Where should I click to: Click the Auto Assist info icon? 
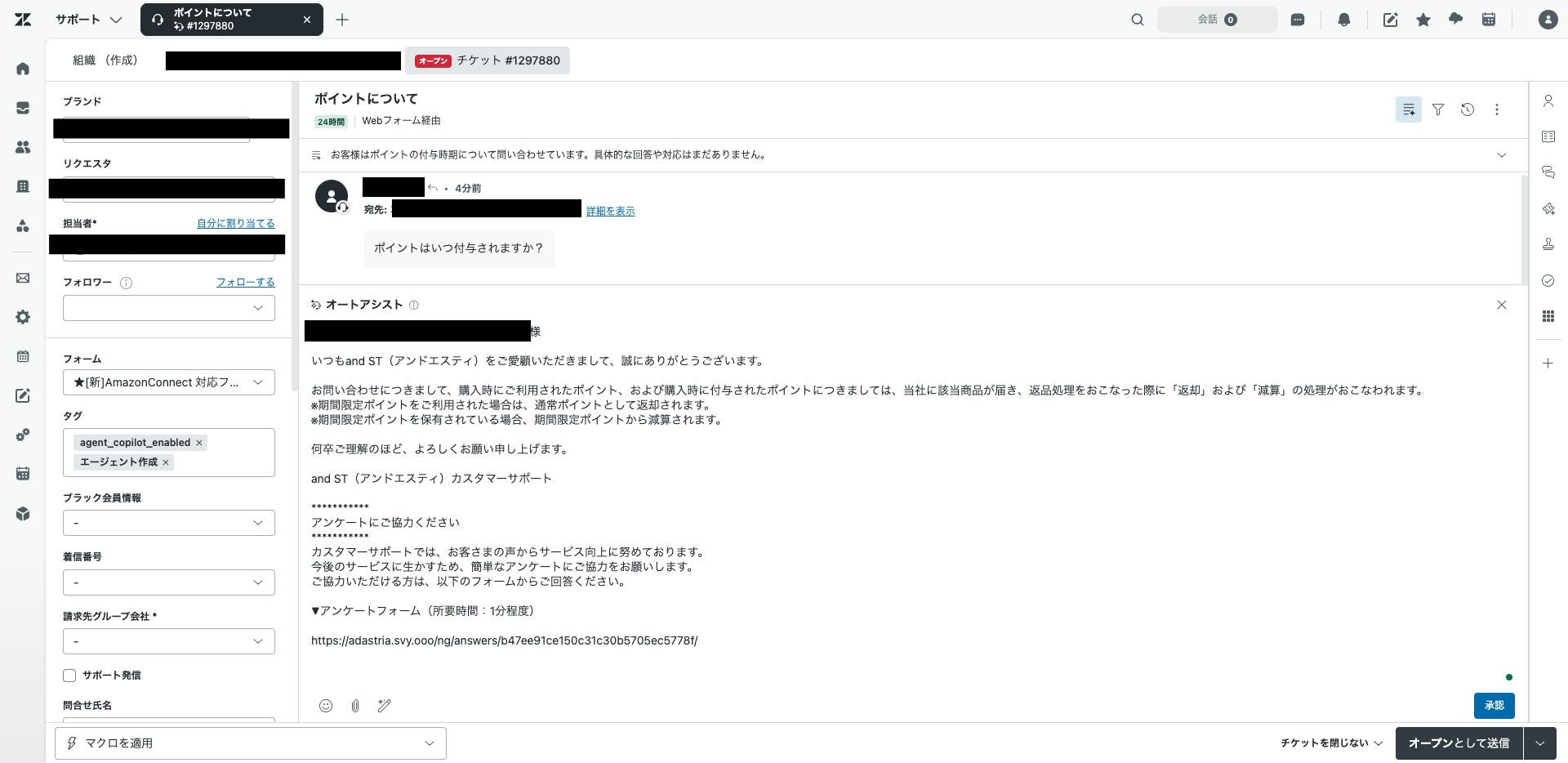(x=414, y=306)
